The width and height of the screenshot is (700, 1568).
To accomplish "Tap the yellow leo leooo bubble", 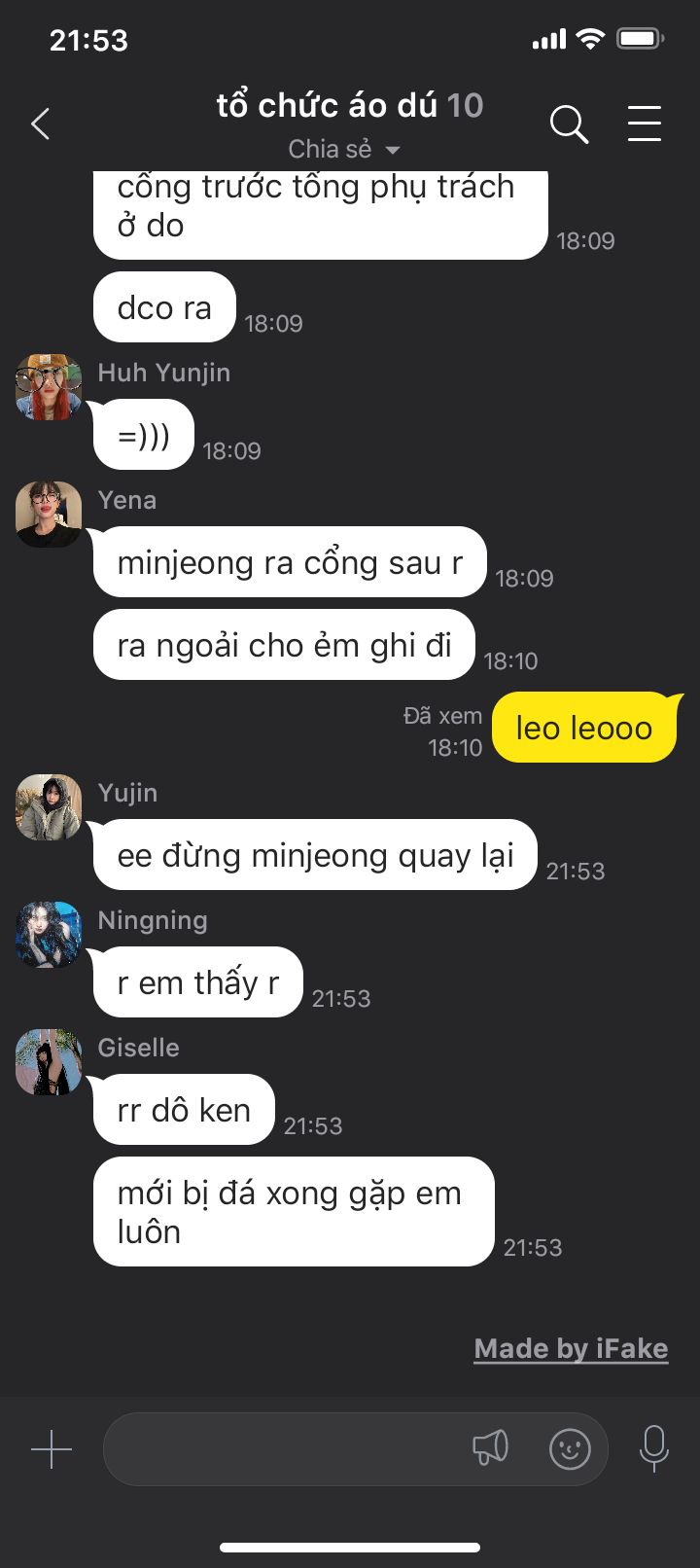I will (x=584, y=728).
